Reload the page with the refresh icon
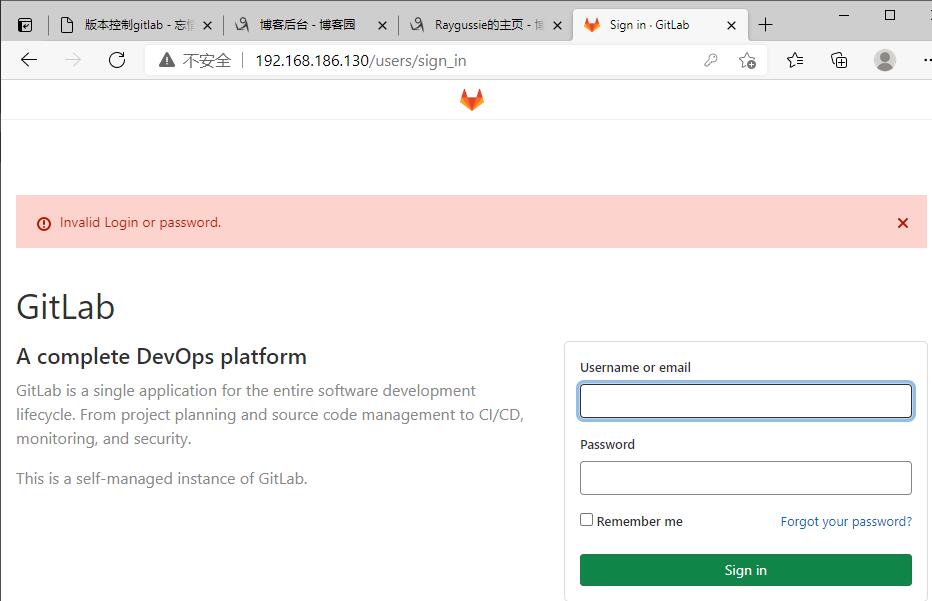The width and height of the screenshot is (932, 601). (117, 59)
